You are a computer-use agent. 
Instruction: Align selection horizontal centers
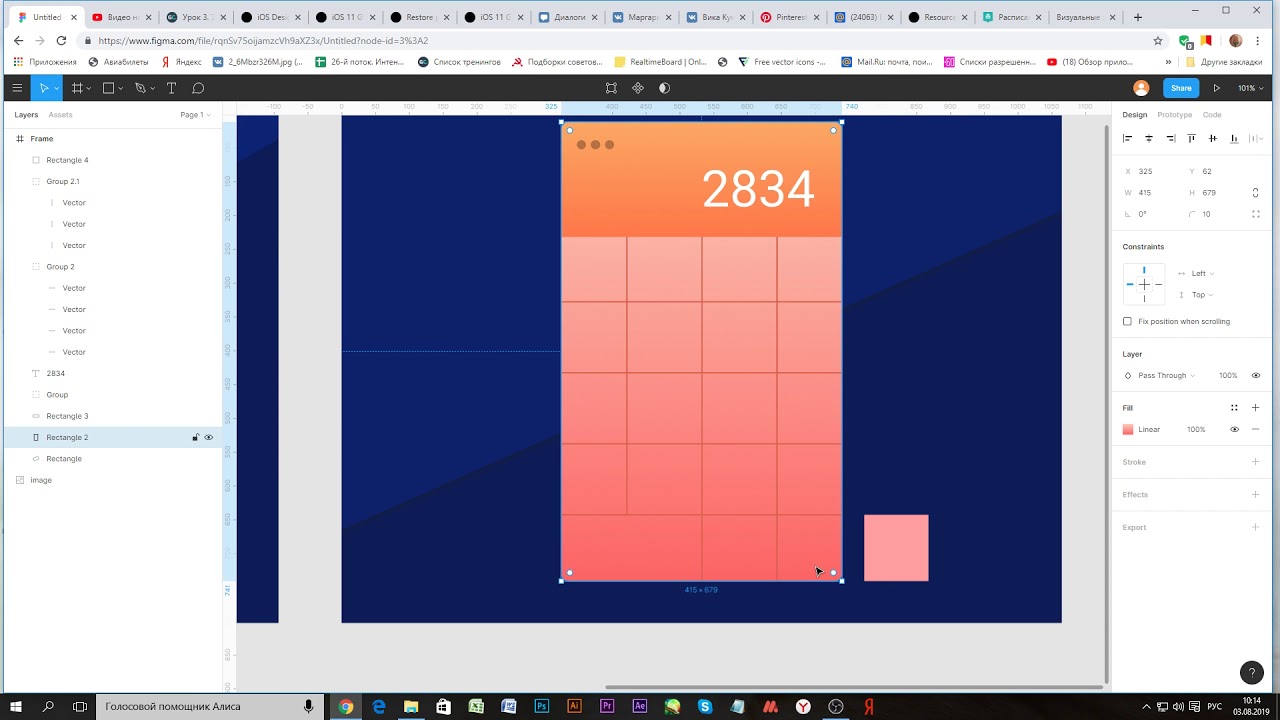[1149, 139]
